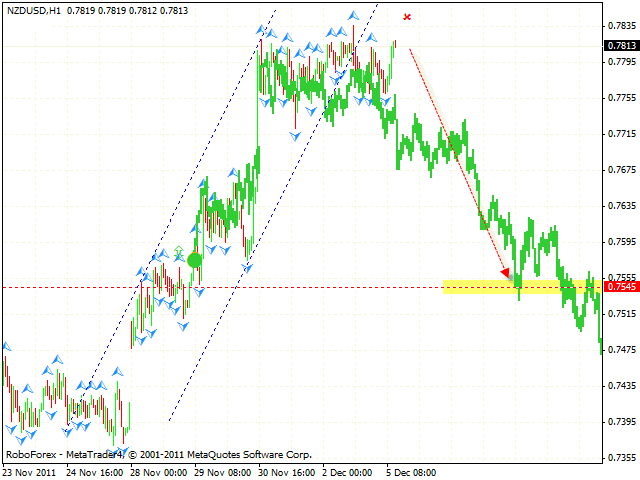Select the 0.7475 price axis label
Screen dimensions: 640x480
[620, 350]
